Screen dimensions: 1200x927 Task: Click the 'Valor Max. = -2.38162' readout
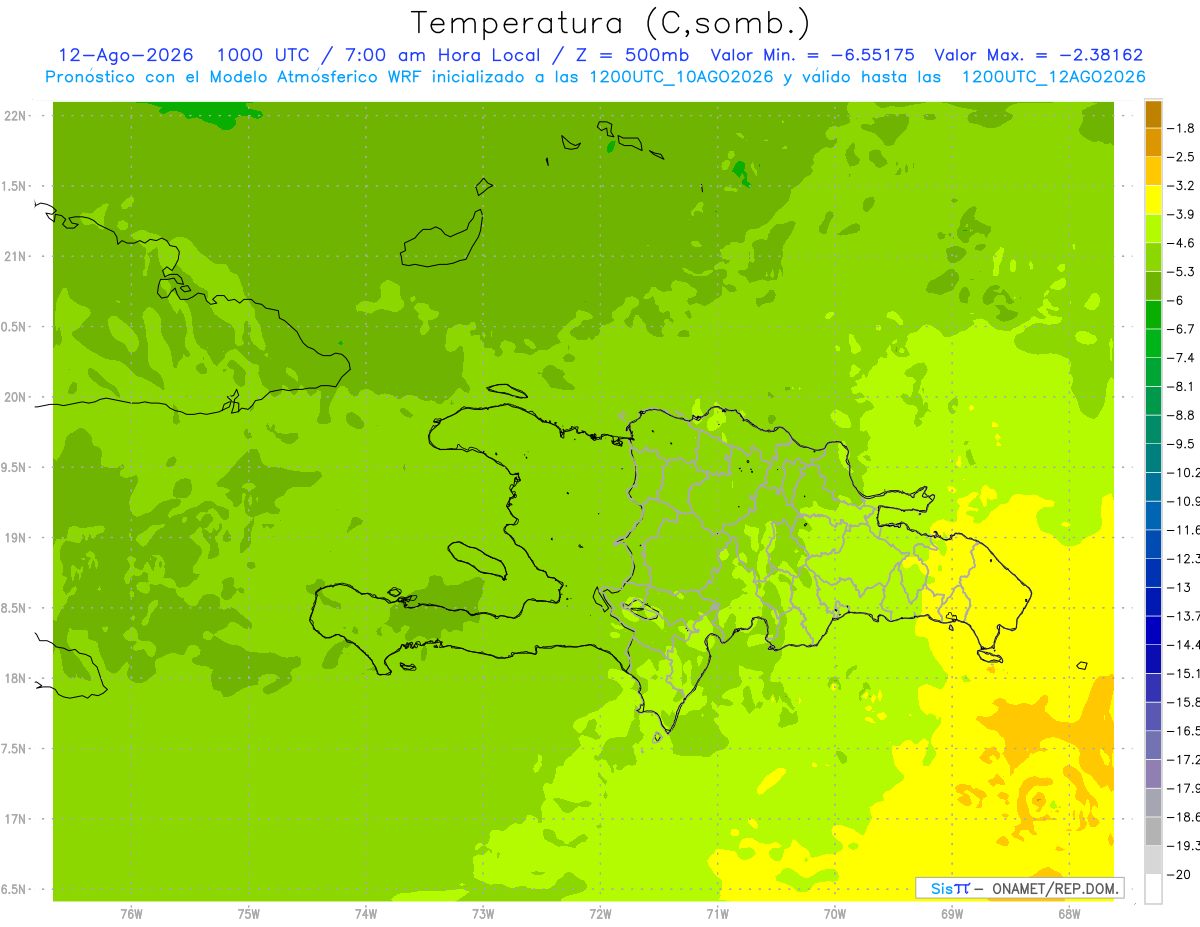pos(1038,55)
